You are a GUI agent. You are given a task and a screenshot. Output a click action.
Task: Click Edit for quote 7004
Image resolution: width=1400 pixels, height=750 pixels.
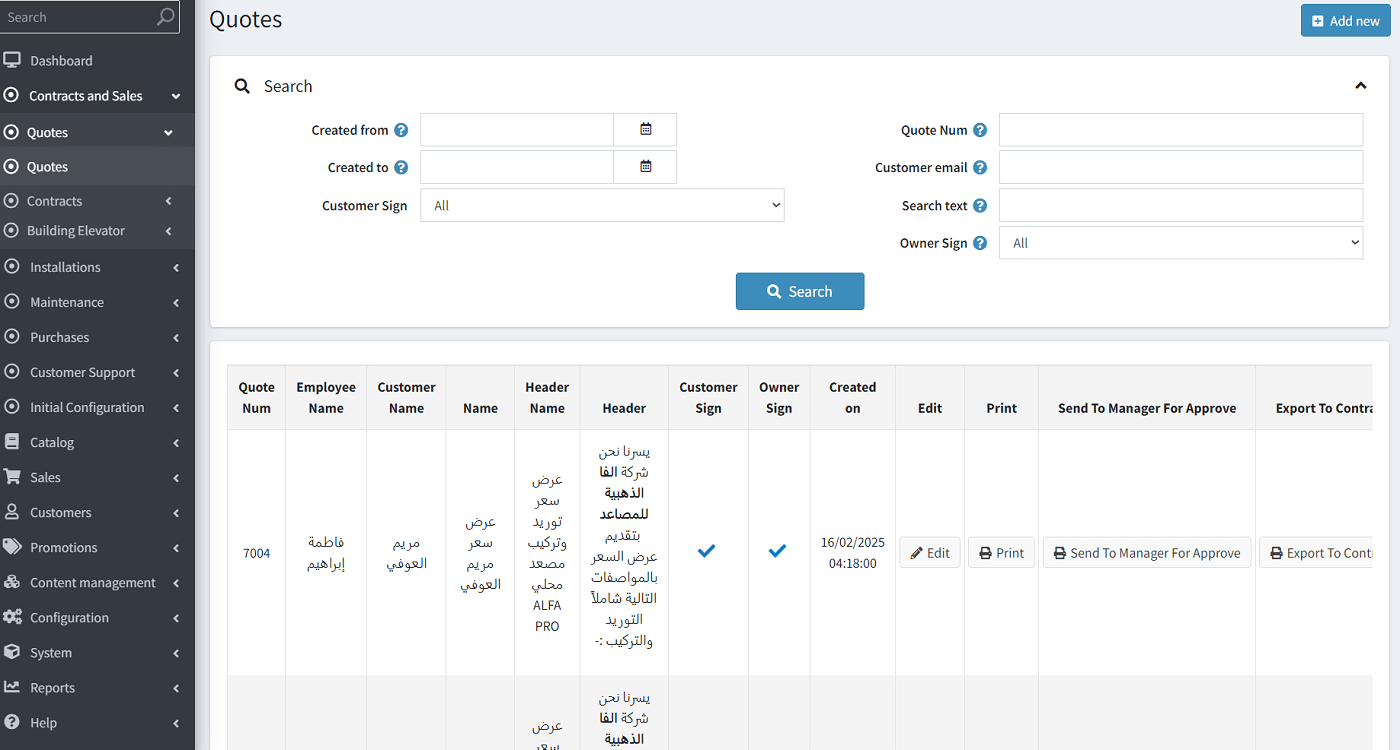click(930, 553)
